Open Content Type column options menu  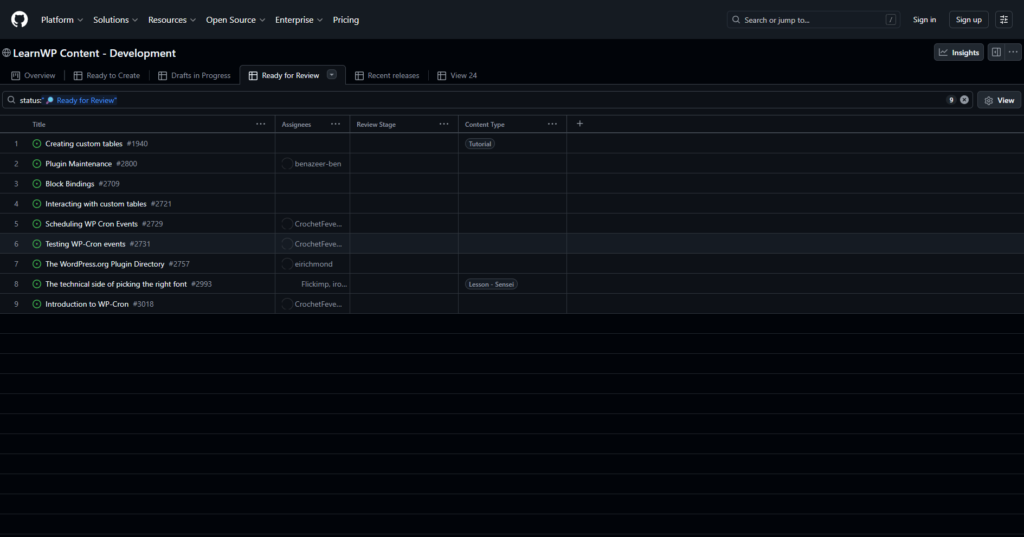click(552, 124)
